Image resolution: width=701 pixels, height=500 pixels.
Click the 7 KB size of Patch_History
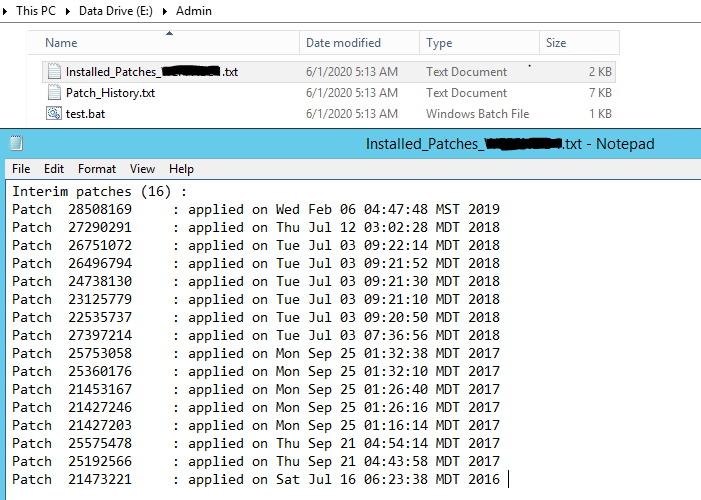click(x=600, y=93)
